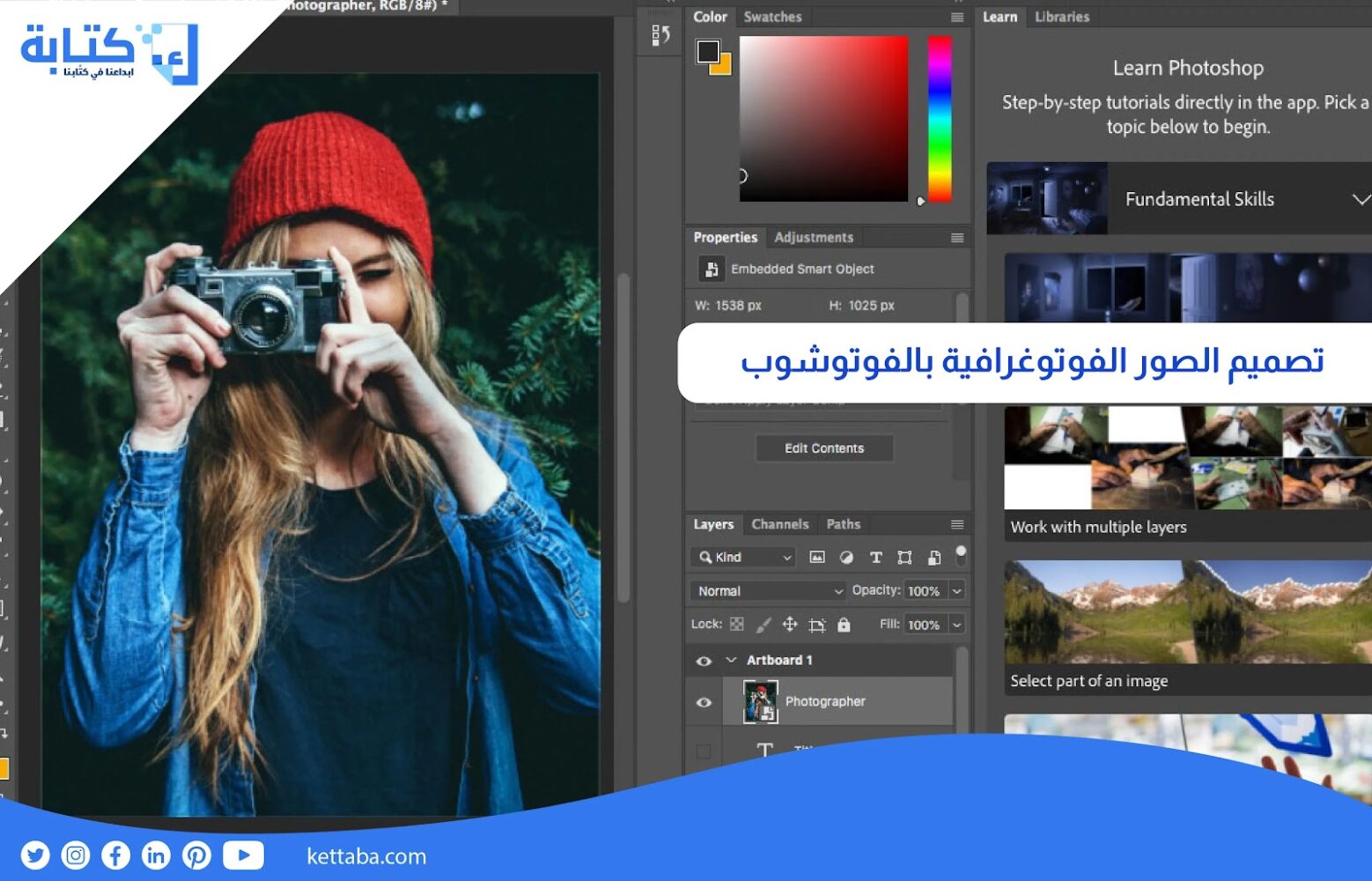Open the Twitter icon in the footer
Image resolution: width=1372 pixels, height=881 pixels.
[x=35, y=855]
